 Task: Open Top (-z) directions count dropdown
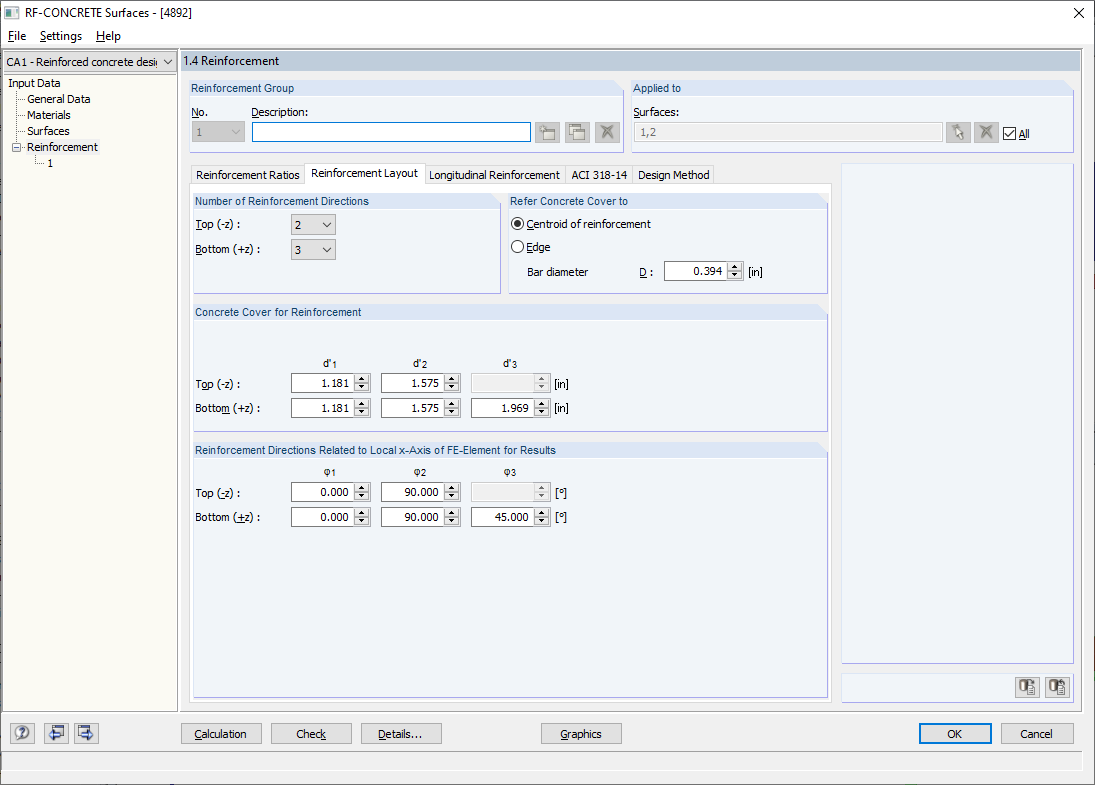[x=313, y=225]
